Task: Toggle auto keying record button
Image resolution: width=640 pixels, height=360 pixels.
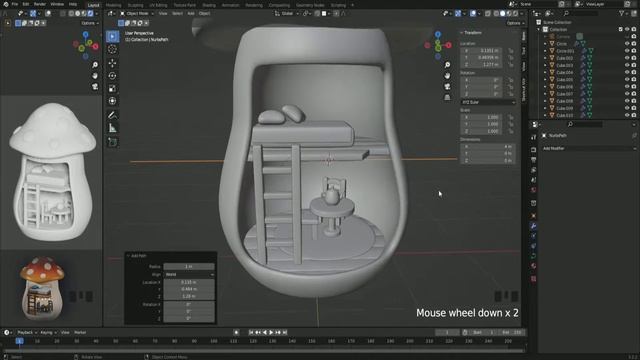Action: [236, 332]
